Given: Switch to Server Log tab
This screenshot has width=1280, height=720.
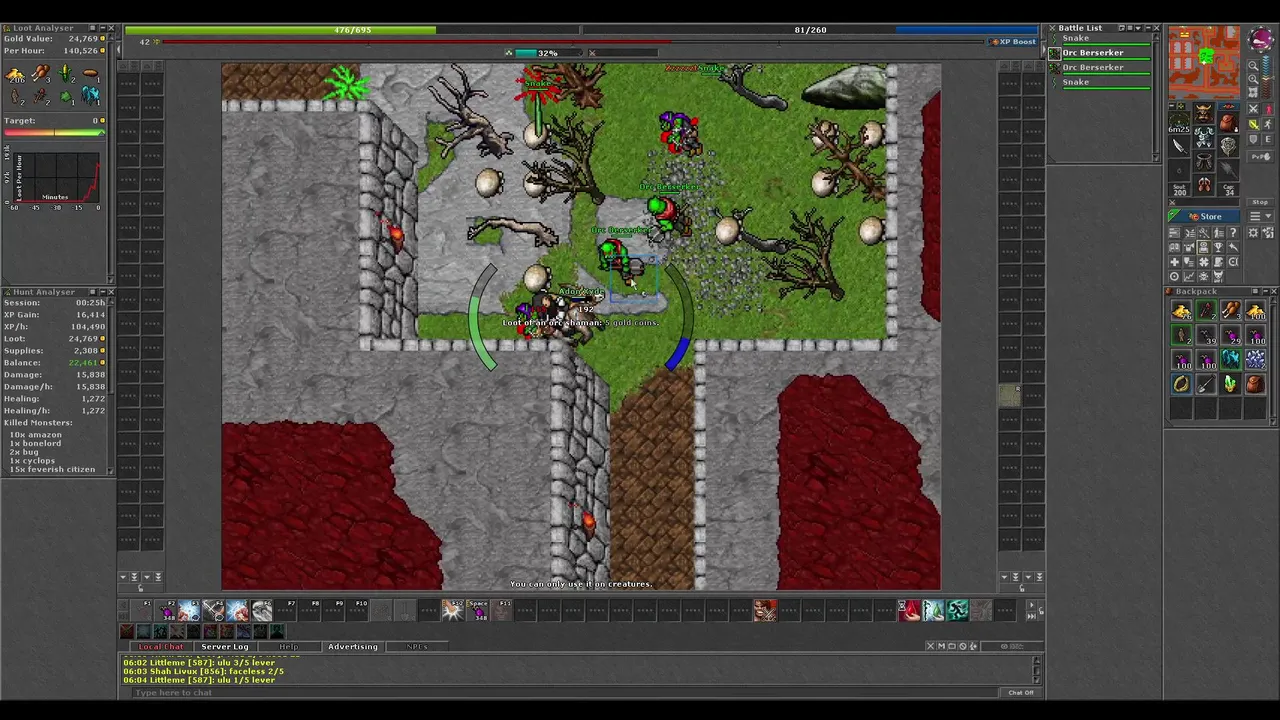Looking at the screenshot, I should click(x=224, y=647).
